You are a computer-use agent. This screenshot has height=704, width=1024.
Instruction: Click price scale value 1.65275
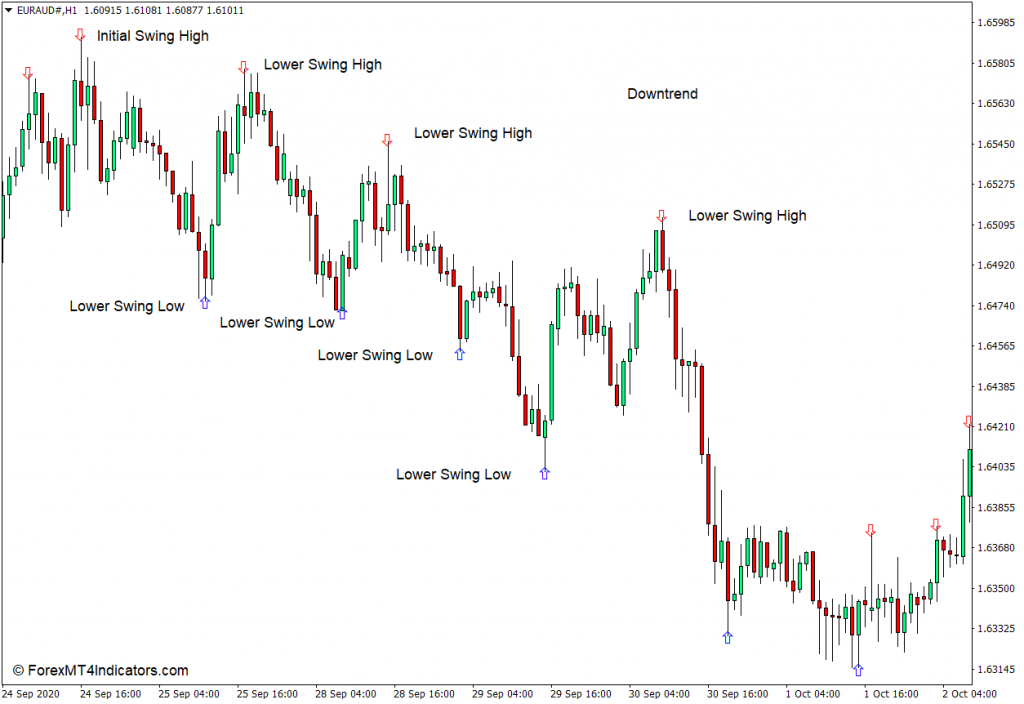[x=996, y=184]
